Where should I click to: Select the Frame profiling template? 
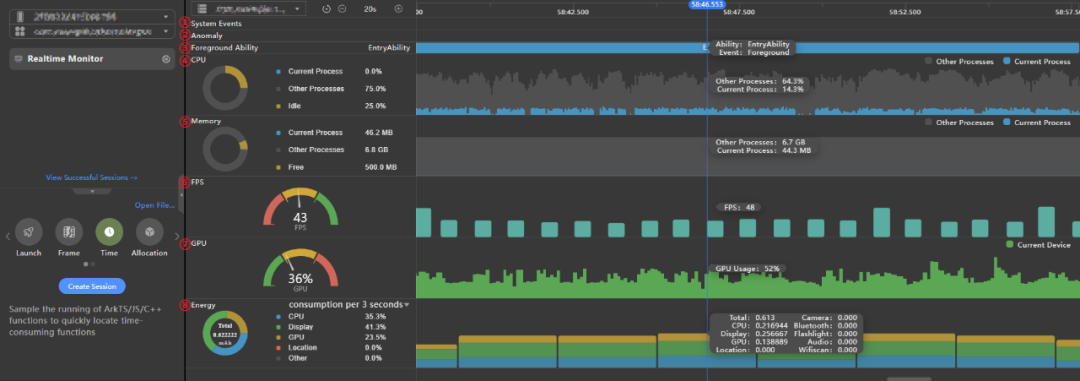click(x=69, y=233)
